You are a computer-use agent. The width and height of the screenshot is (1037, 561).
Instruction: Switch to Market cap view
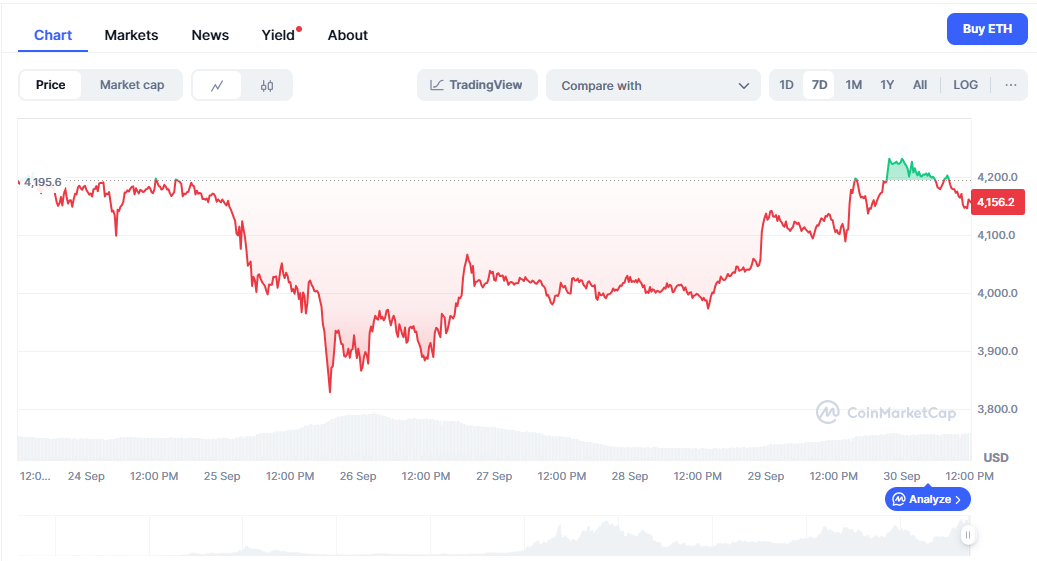click(x=132, y=85)
